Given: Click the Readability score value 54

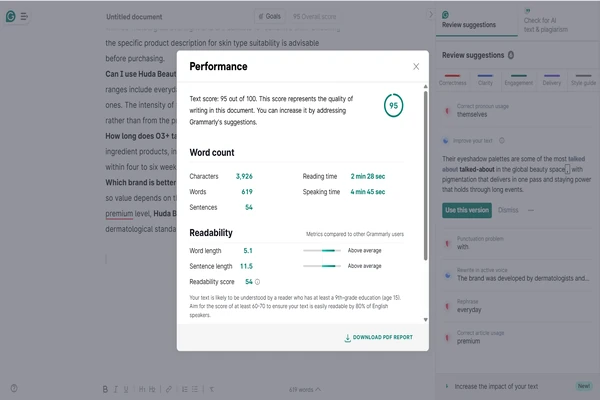Looking at the screenshot, I should 249,282.
